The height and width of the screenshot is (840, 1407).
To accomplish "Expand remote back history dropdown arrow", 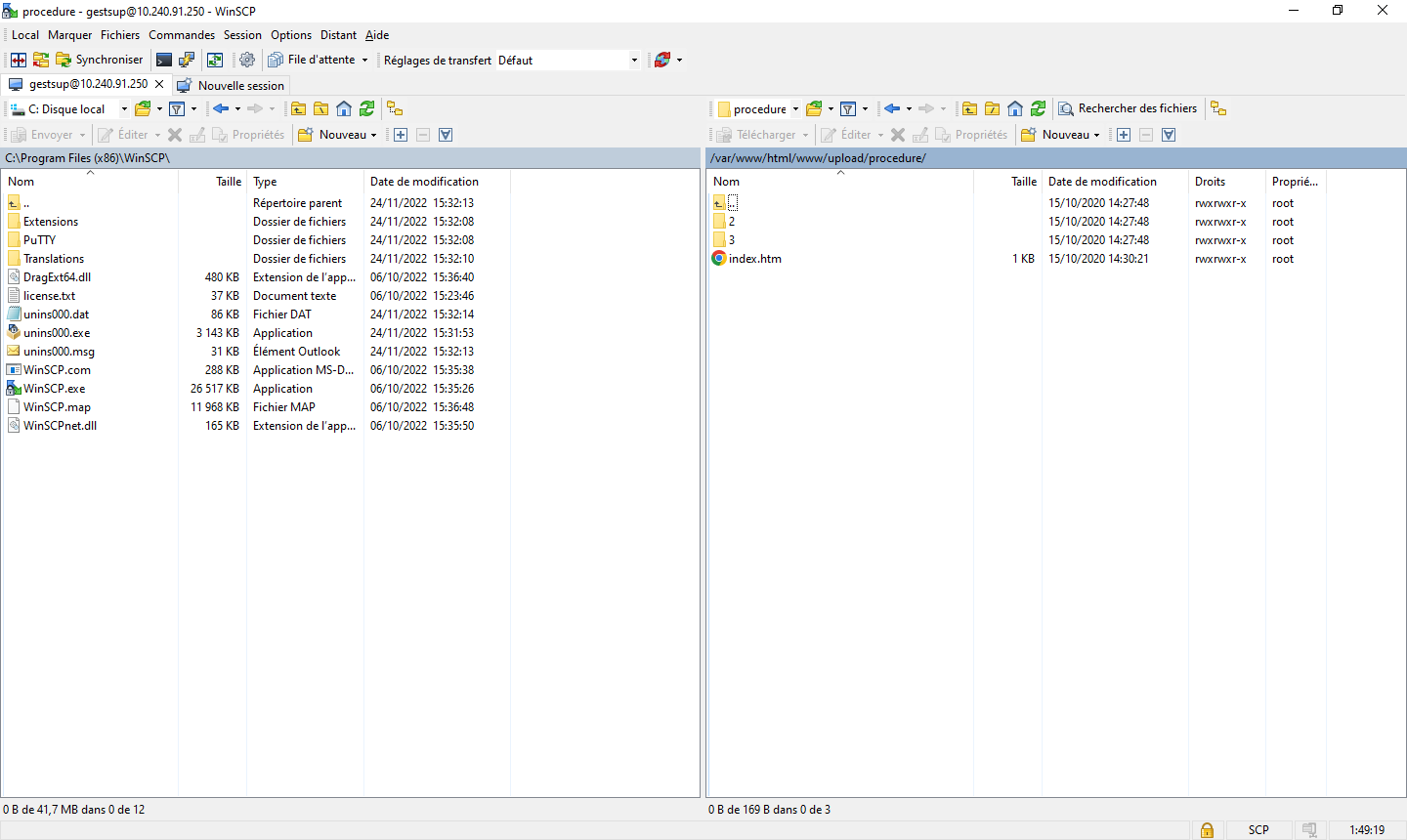I will pos(909,108).
